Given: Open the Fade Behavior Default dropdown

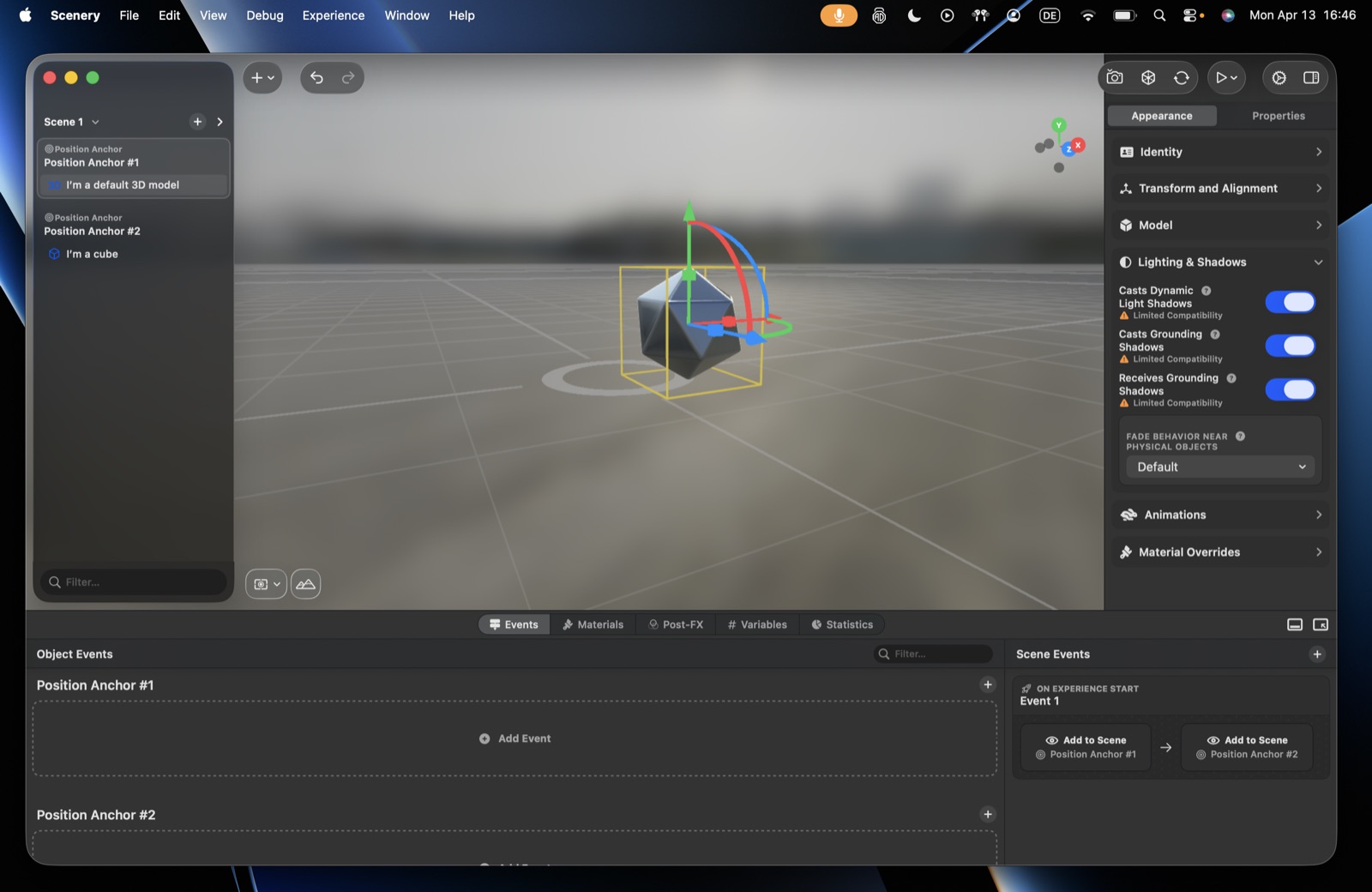Looking at the screenshot, I should pyautogui.click(x=1220, y=467).
